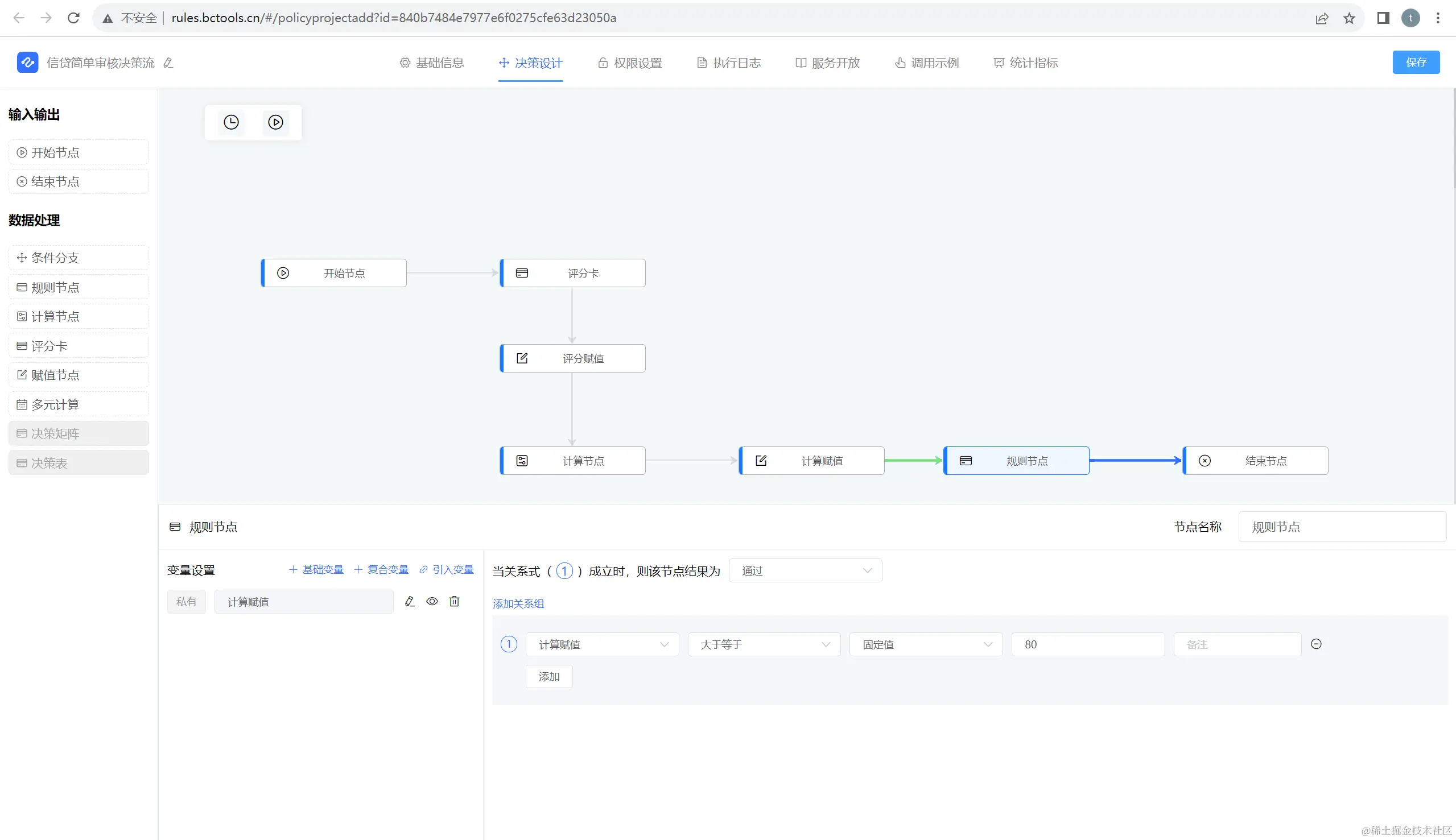Image resolution: width=1456 pixels, height=840 pixels.
Task: Click the 节点名称 input field
Action: coord(1341,527)
